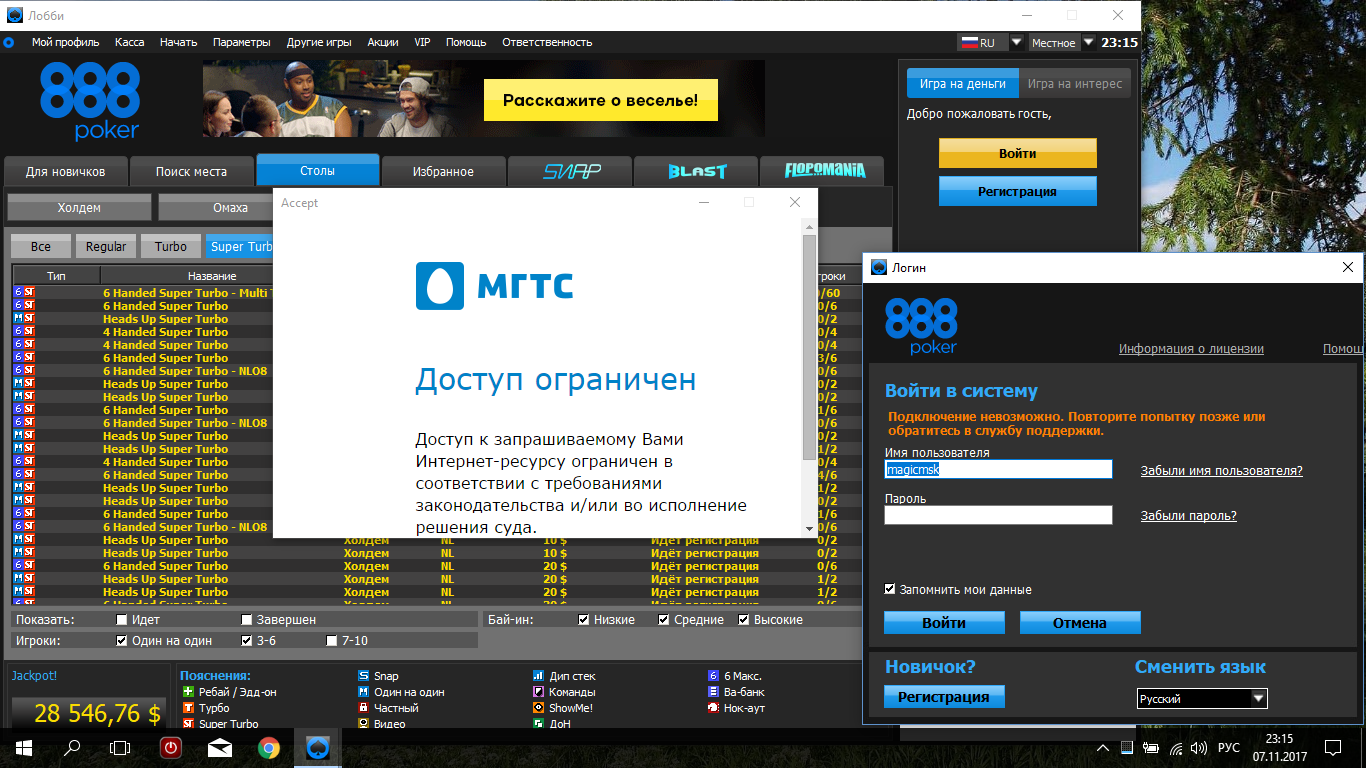The height and width of the screenshot is (768, 1366).
Task: Click the Отмена button in the login window
Action: pos(1080,622)
